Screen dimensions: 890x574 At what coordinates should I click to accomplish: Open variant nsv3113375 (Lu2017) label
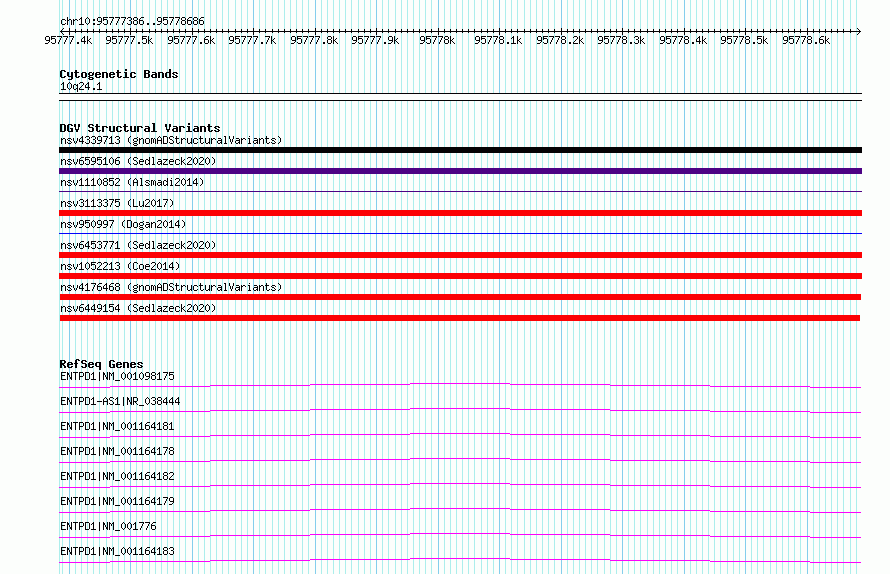pyautogui.click(x=117, y=203)
